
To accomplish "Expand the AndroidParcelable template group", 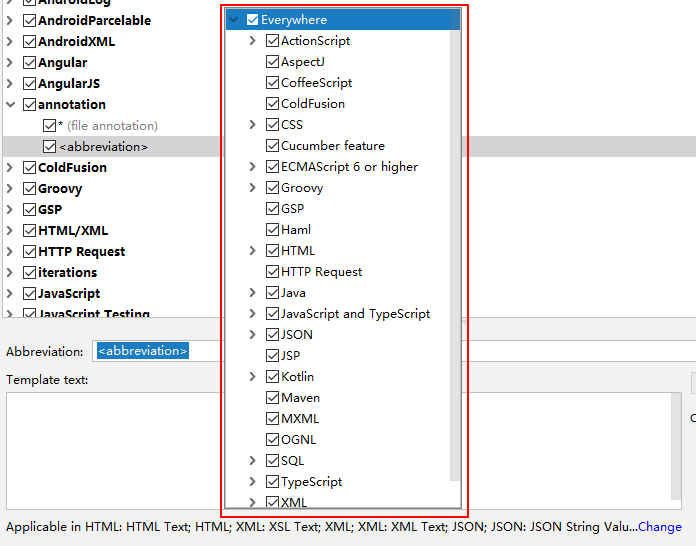I will [x=10, y=20].
